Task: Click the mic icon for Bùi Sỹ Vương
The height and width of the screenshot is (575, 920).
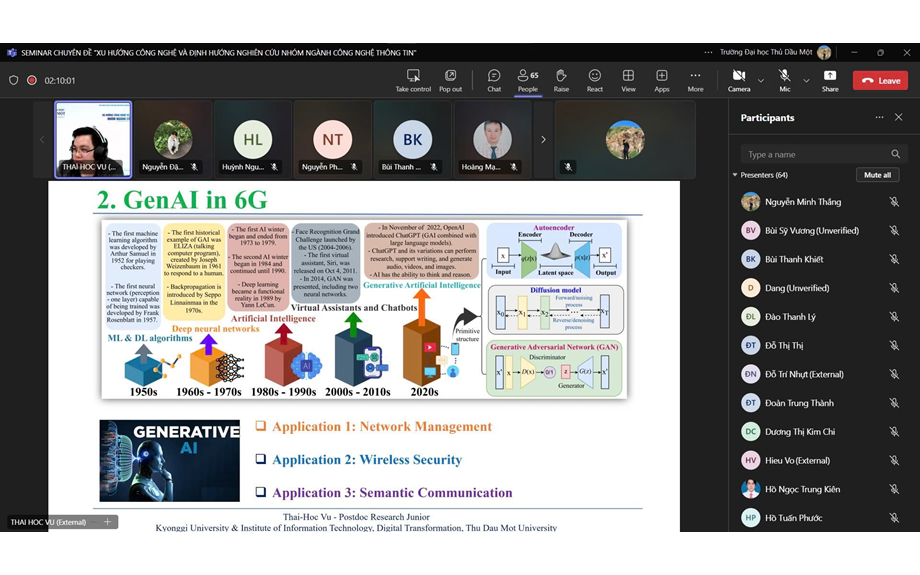Action: point(894,231)
